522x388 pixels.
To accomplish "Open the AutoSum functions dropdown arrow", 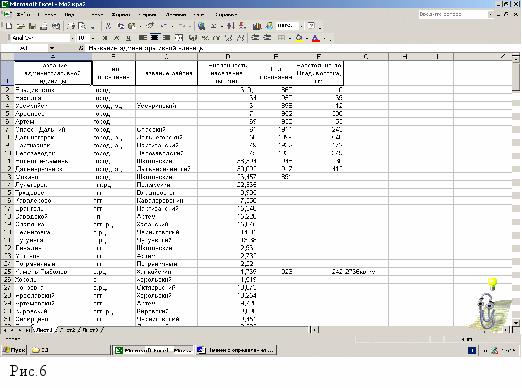I will (221, 26).
